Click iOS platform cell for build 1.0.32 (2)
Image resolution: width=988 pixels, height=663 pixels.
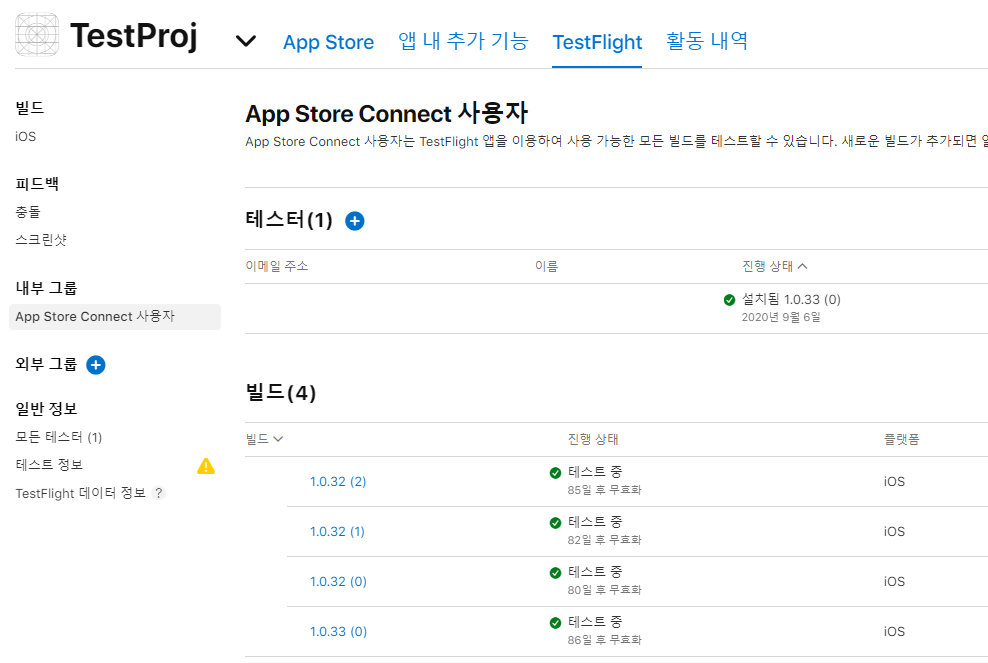click(894, 481)
